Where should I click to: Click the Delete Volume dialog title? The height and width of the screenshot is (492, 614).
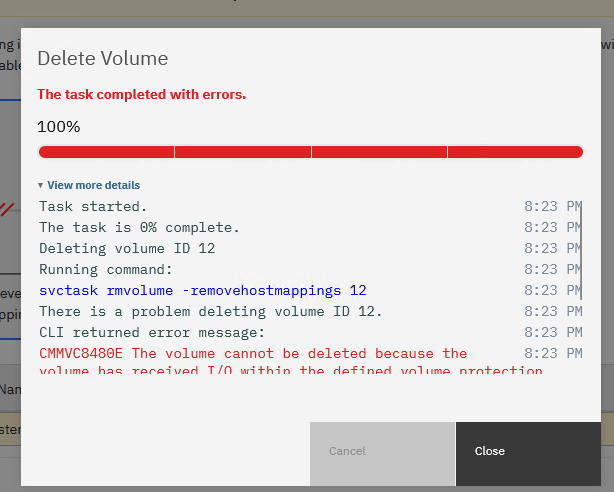pyautogui.click(x=102, y=58)
